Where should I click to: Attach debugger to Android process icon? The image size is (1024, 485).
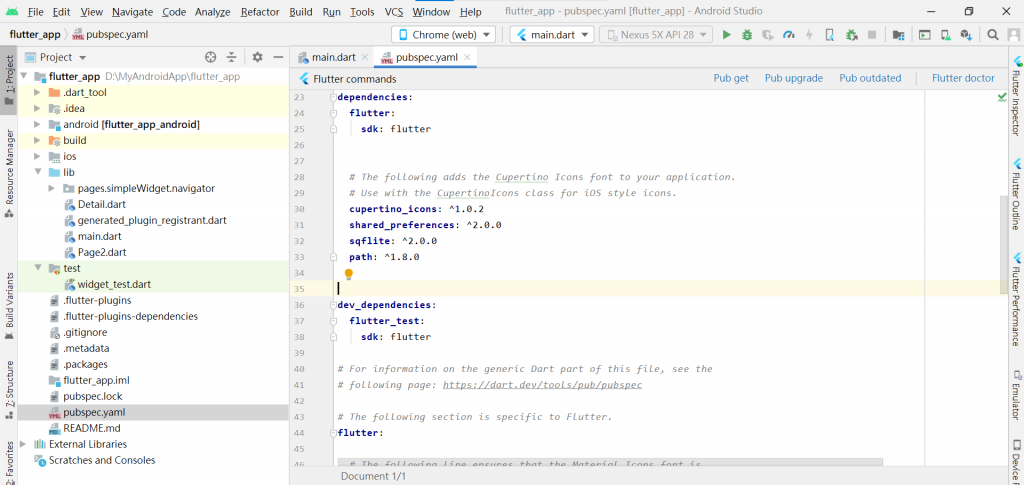851,35
